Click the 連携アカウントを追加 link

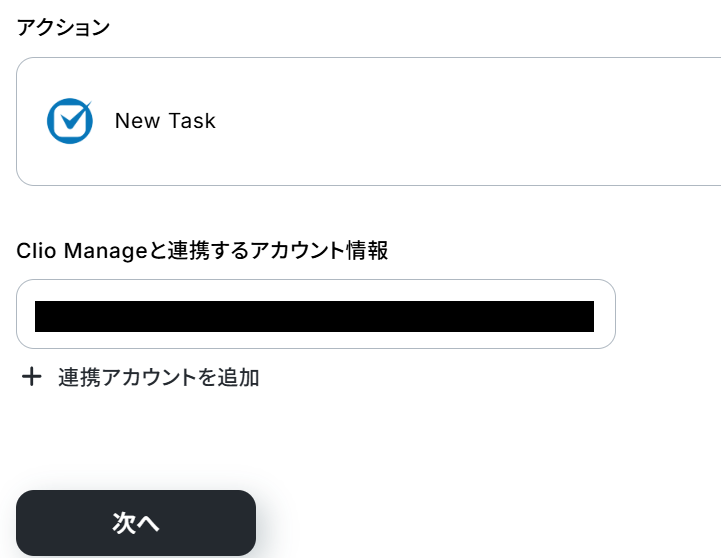[158, 377]
